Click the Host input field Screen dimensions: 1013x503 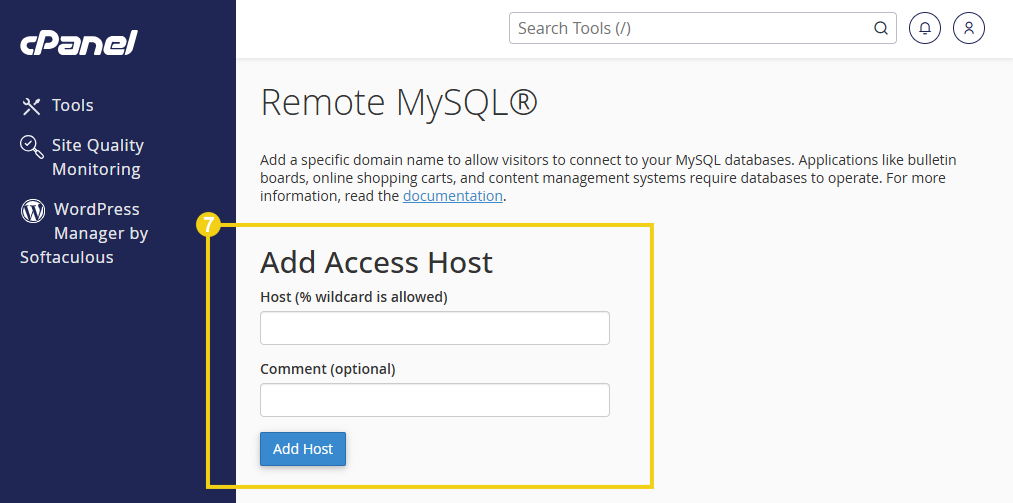[435, 328]
